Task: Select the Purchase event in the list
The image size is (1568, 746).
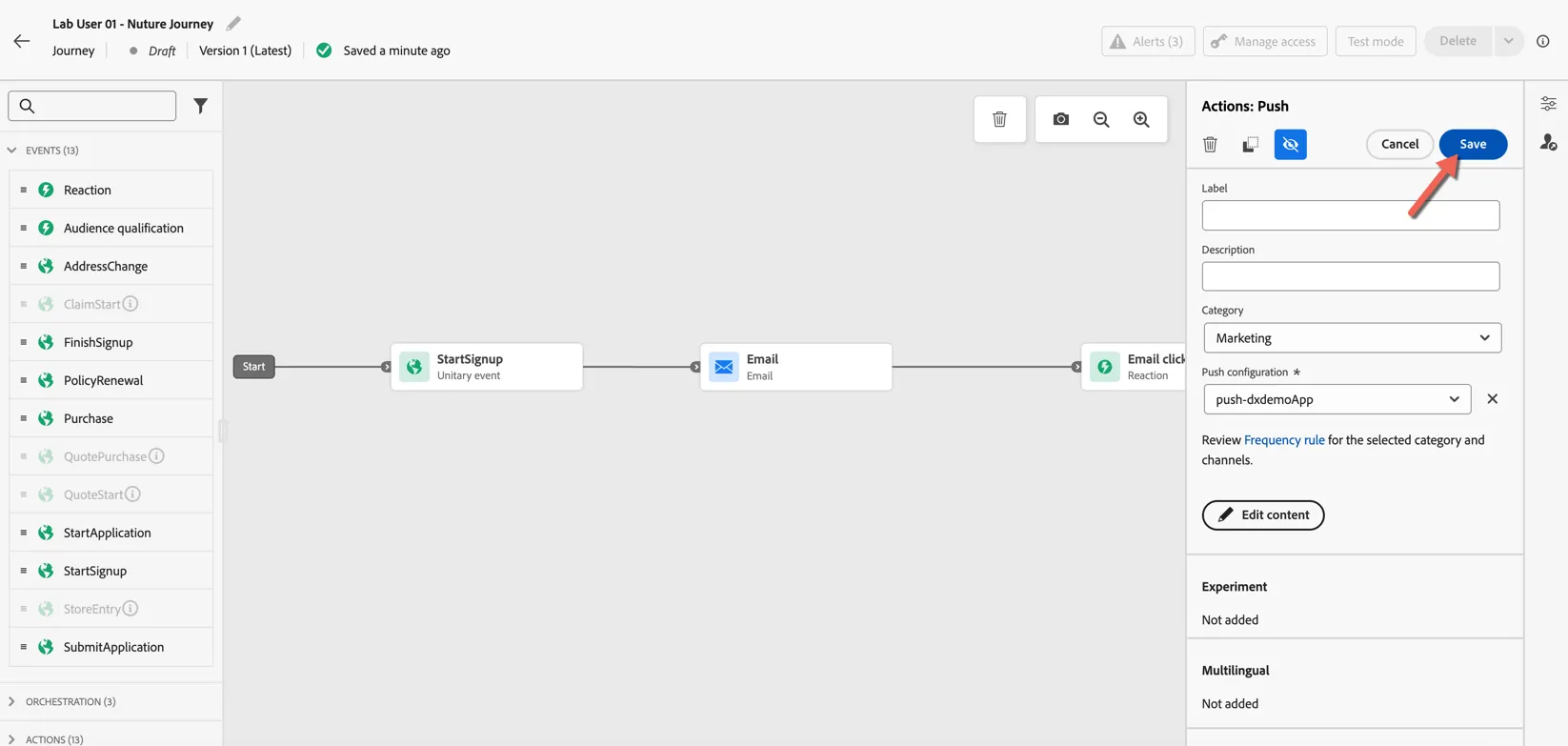Action: [111, 418]
